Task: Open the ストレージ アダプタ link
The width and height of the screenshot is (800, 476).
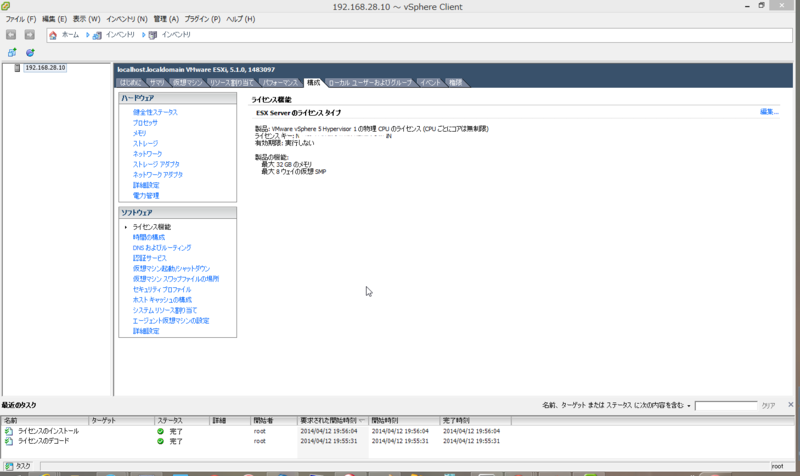Action: [156, 164]
